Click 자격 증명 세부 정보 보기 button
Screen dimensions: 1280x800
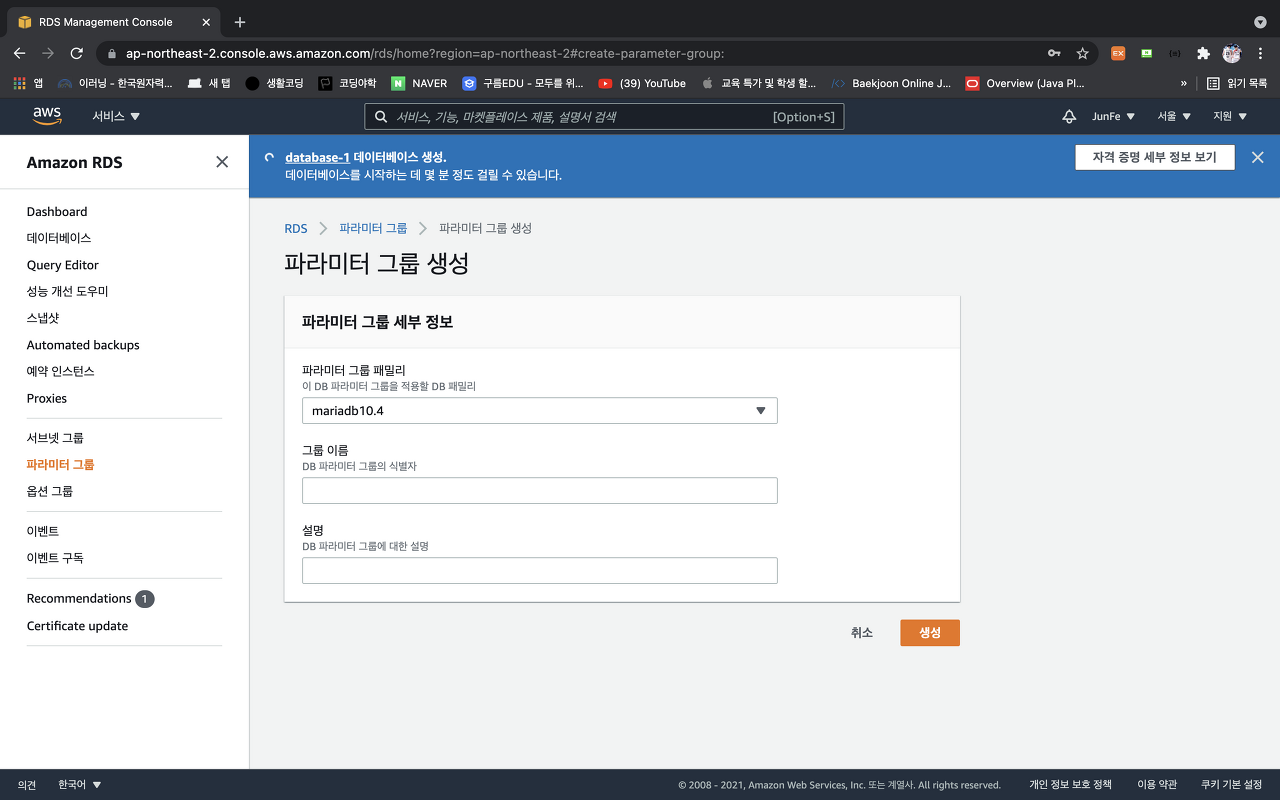pos(1155,157)
